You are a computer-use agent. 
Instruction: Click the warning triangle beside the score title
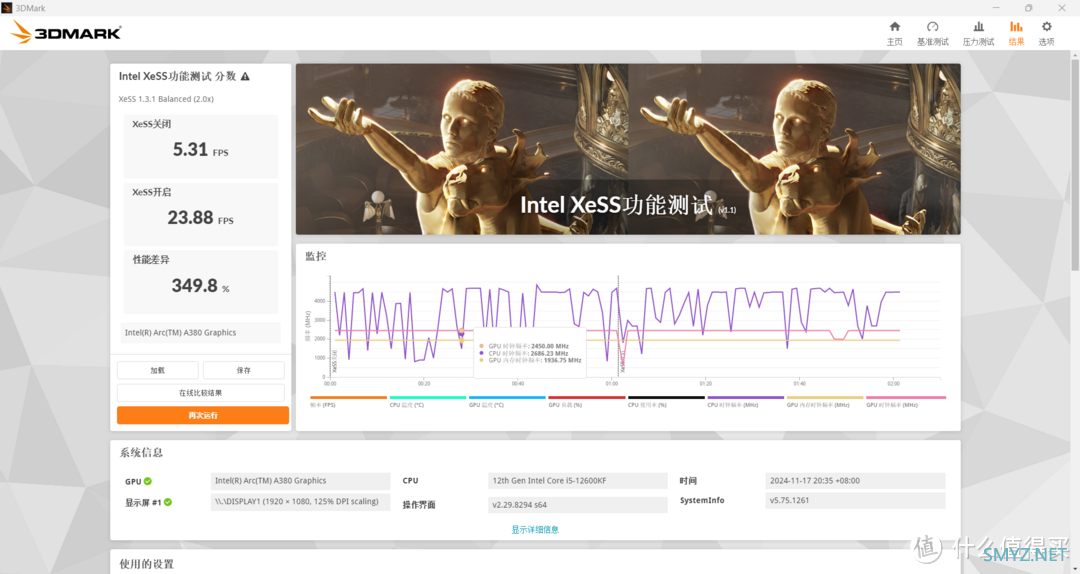(x=245, y=76)
